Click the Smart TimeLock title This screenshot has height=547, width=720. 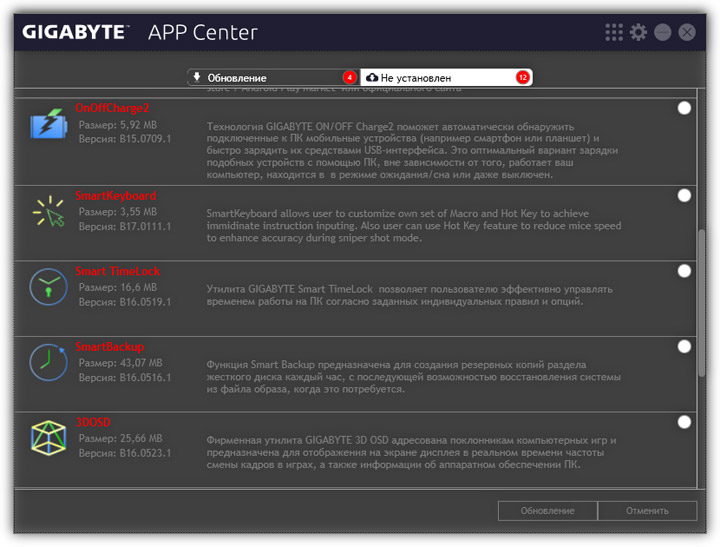(118, 271)
